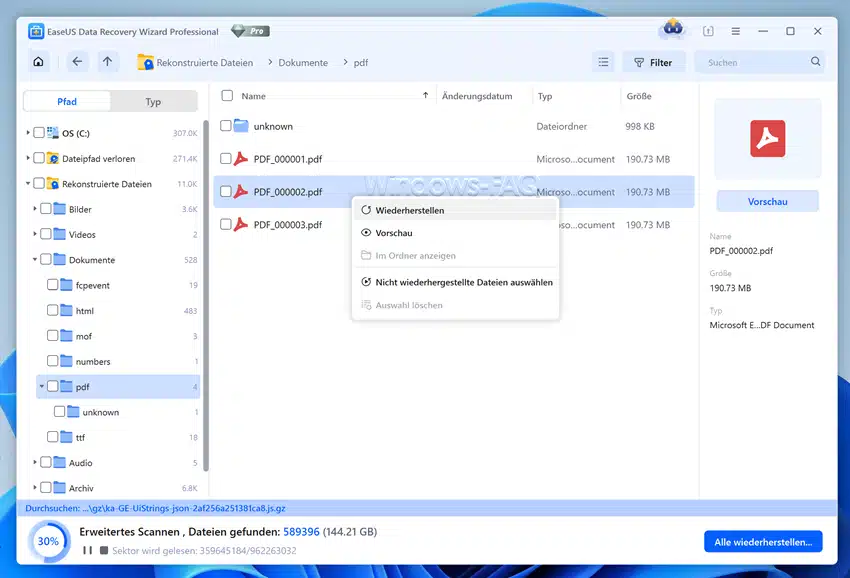Tick the checkbox for PDF_000003.pdf
850x578 pixels.
[x=226, y=225]
